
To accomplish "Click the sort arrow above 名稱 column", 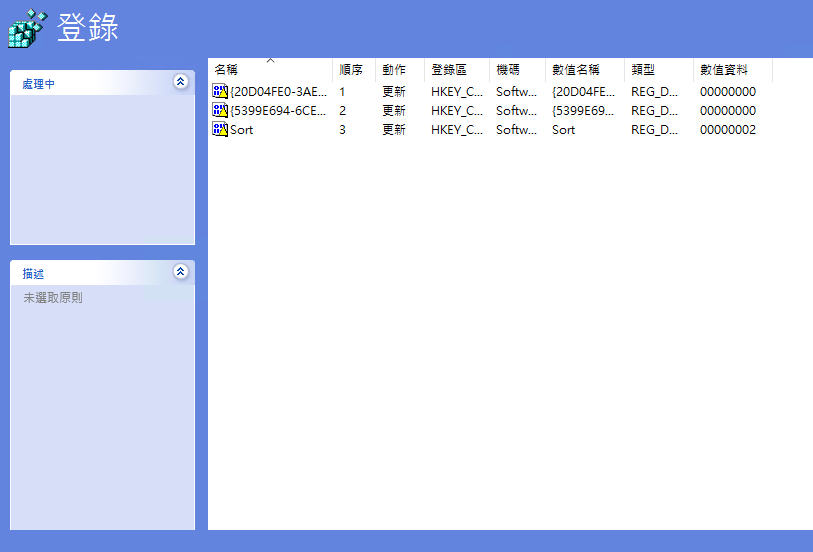I will point(270,61).
